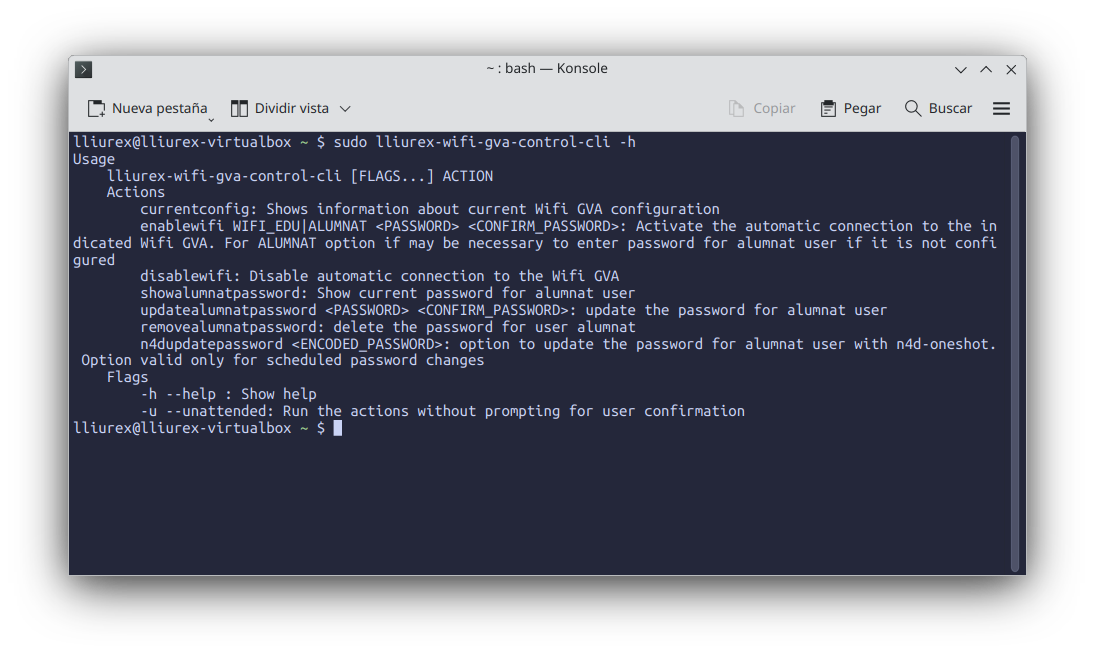Minimize the Konsole window
This screenshot has width=1095, height=657.
point(961,69)
